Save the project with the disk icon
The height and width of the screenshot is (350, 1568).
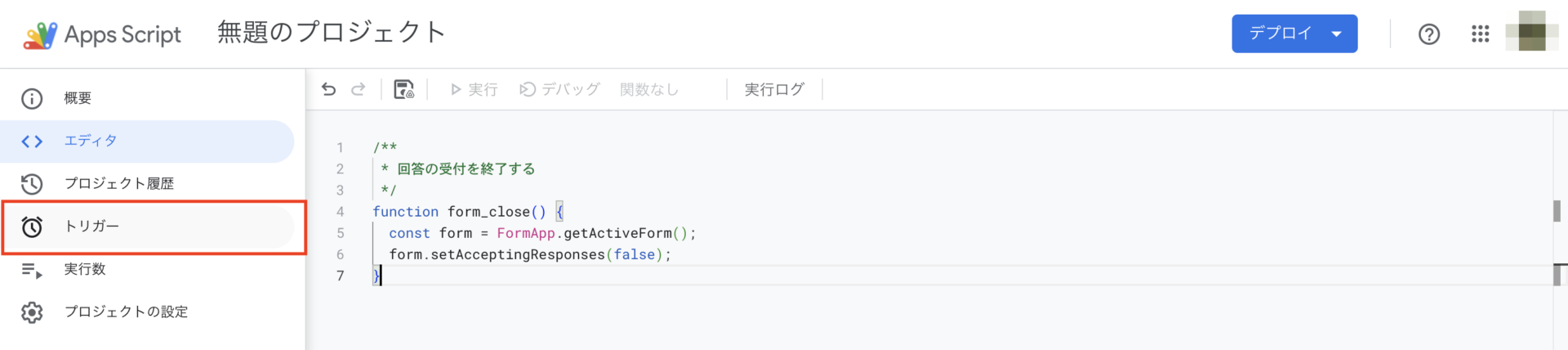click(x=403, y=89)
